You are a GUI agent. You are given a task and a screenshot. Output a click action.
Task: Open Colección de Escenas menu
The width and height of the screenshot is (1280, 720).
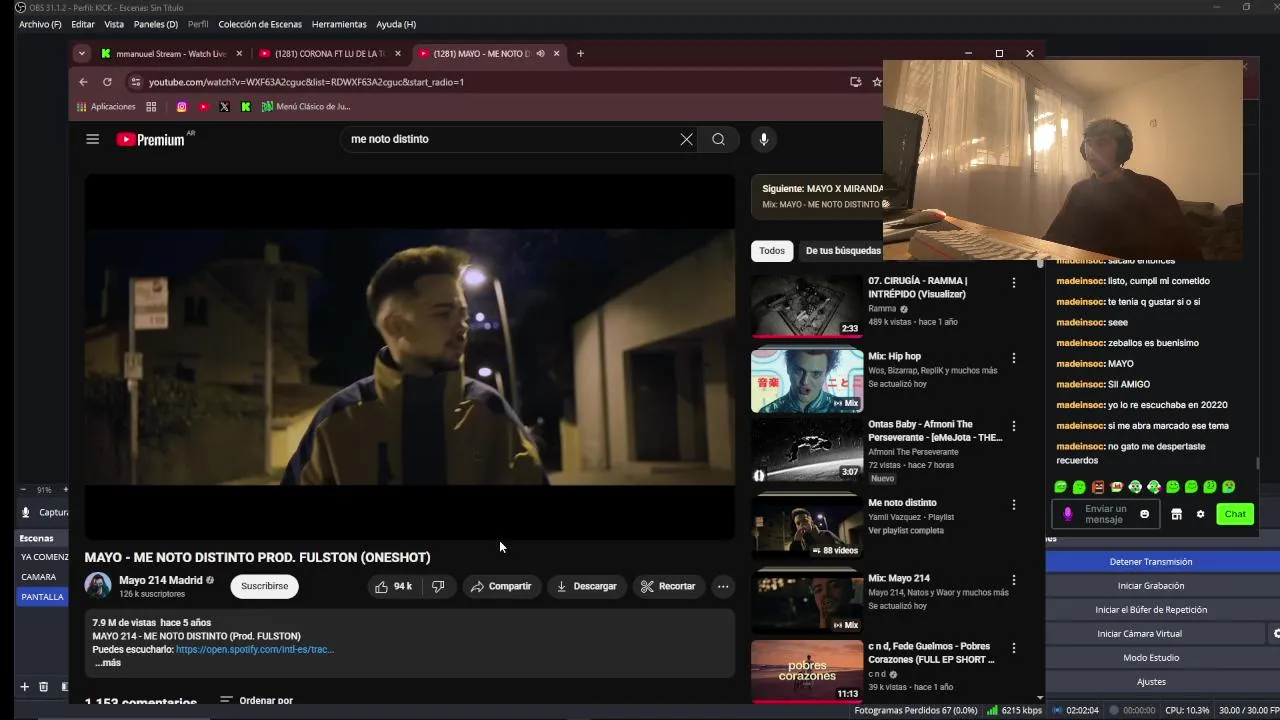[x=260, y=24]
